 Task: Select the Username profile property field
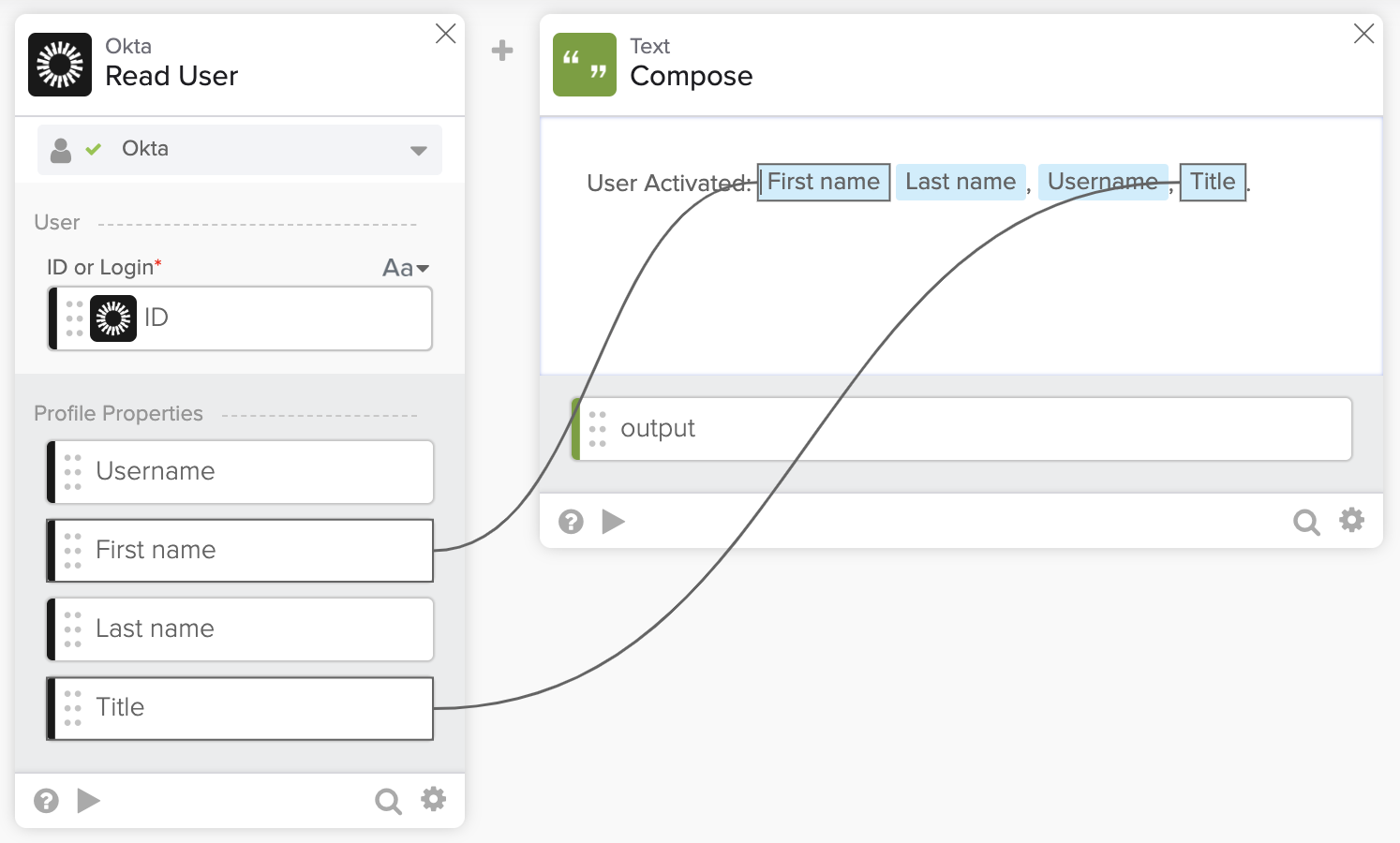pyautogui.click(x=240, y=472)
